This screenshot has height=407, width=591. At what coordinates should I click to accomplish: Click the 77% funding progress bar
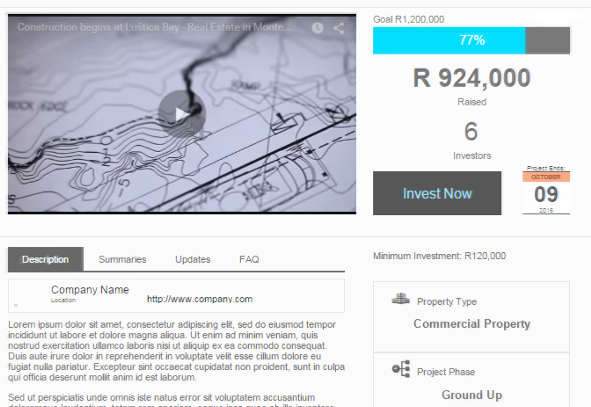pos(471,40)
